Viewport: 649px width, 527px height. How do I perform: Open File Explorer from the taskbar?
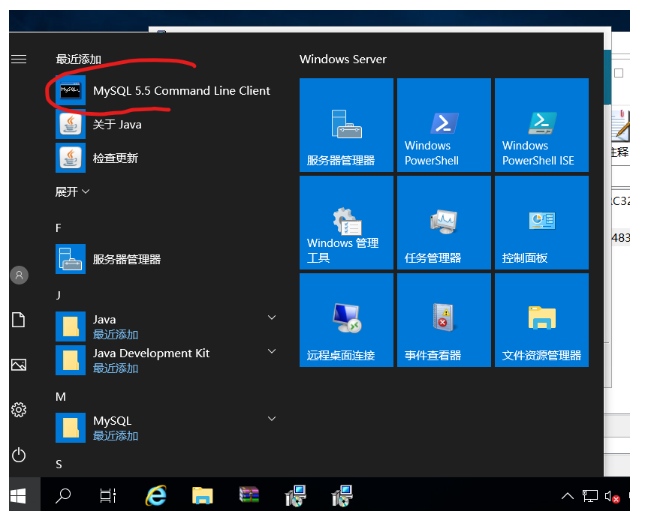(202, 496)
